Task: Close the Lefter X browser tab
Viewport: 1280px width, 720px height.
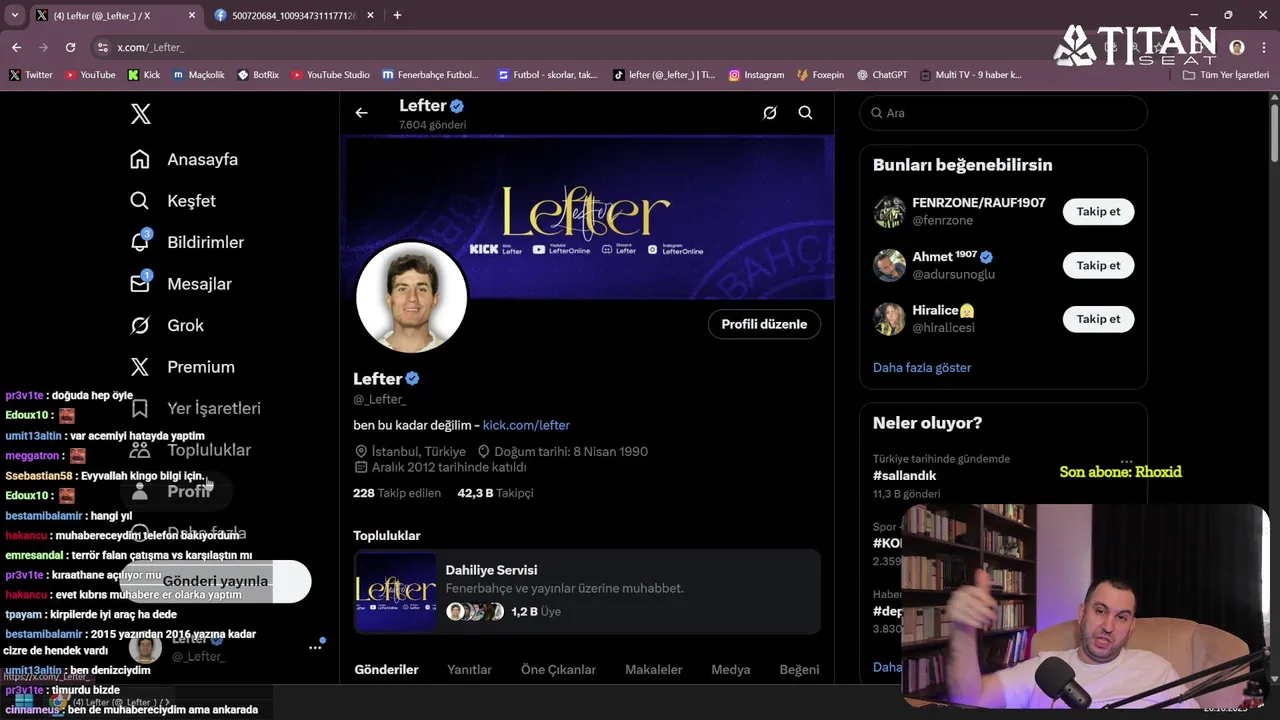Action: point(191,15)
